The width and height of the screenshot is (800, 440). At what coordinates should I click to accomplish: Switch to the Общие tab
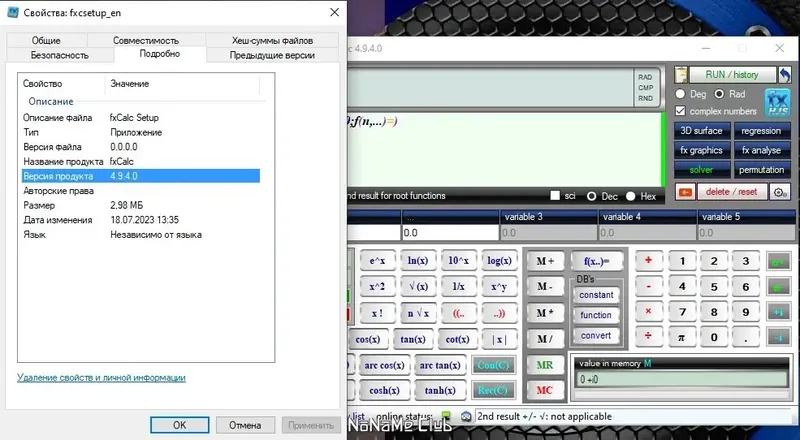point(46,40)
